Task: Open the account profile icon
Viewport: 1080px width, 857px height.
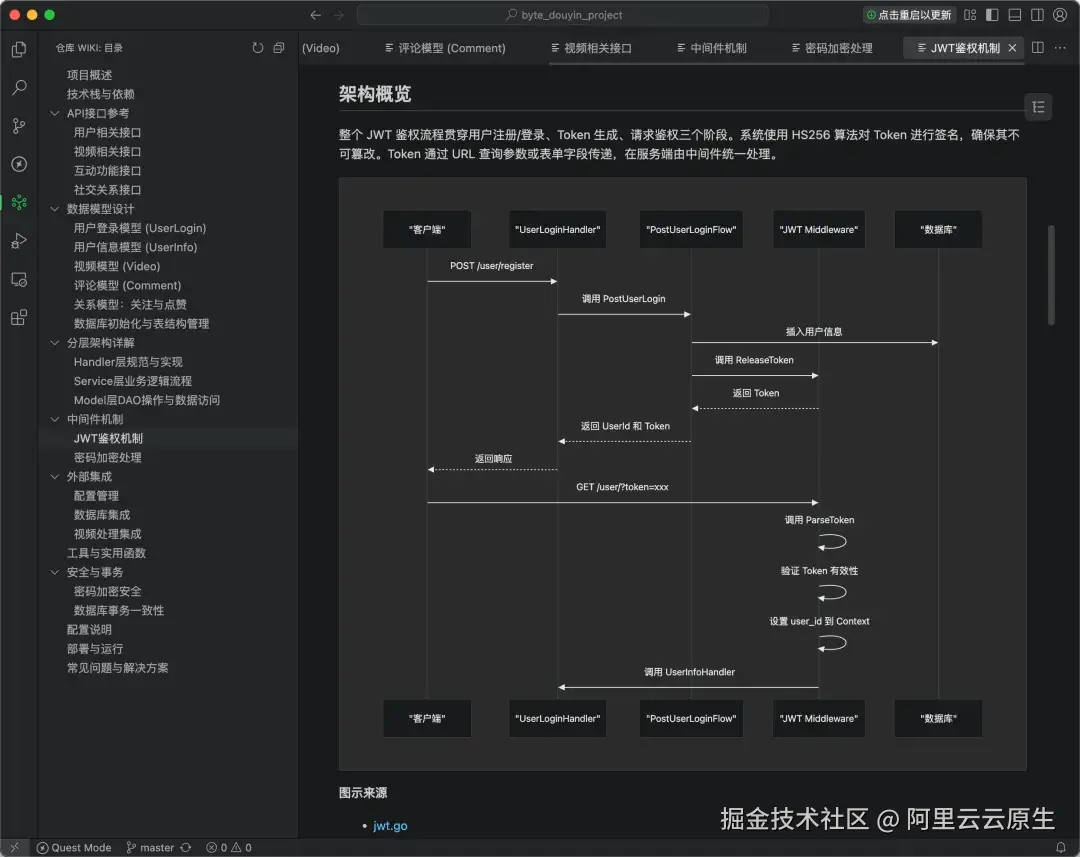Action: point(1060,15)
